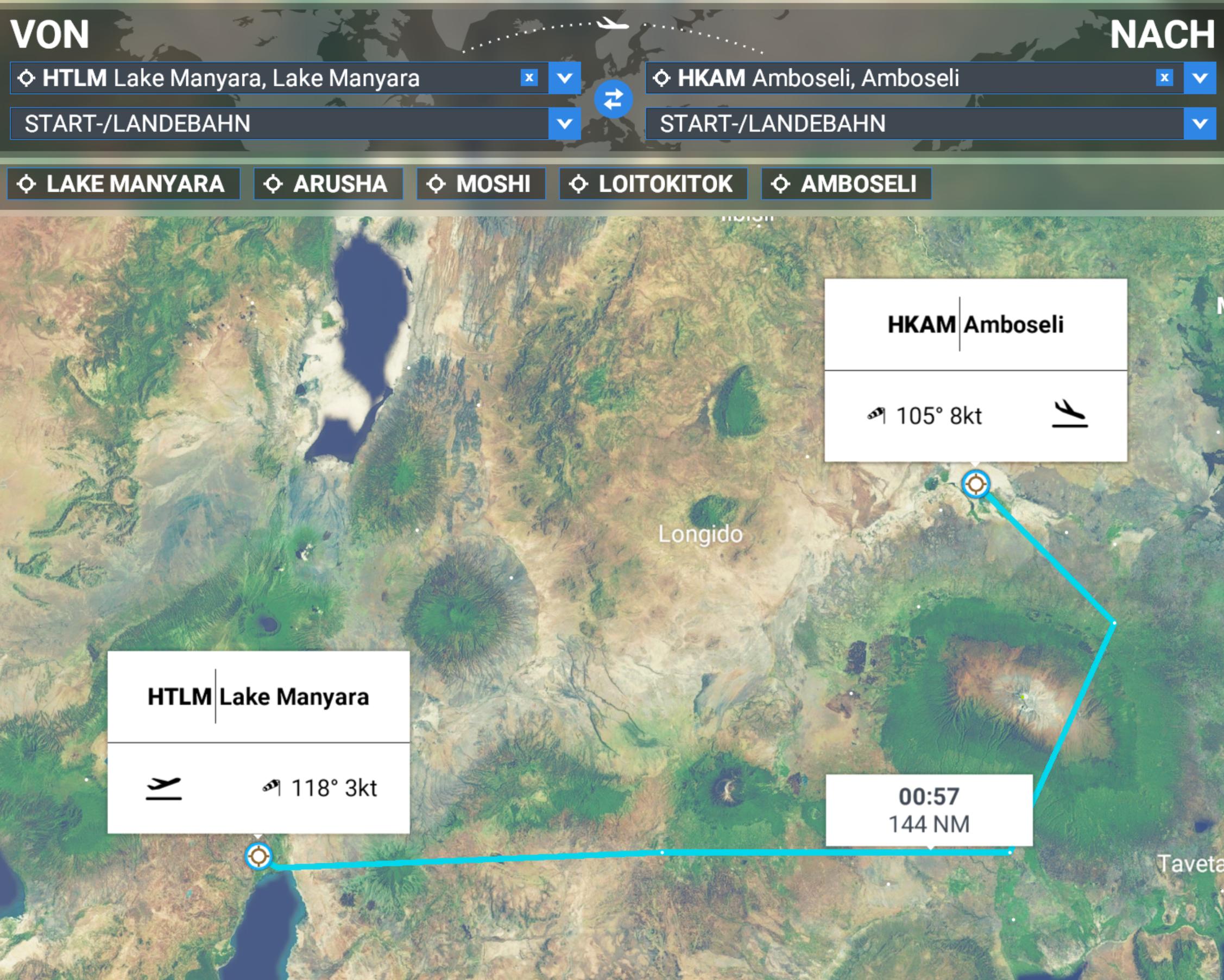Select the MOSHI waypoint button
This screenshot has width=1224, height=980.
click(481, 184)
